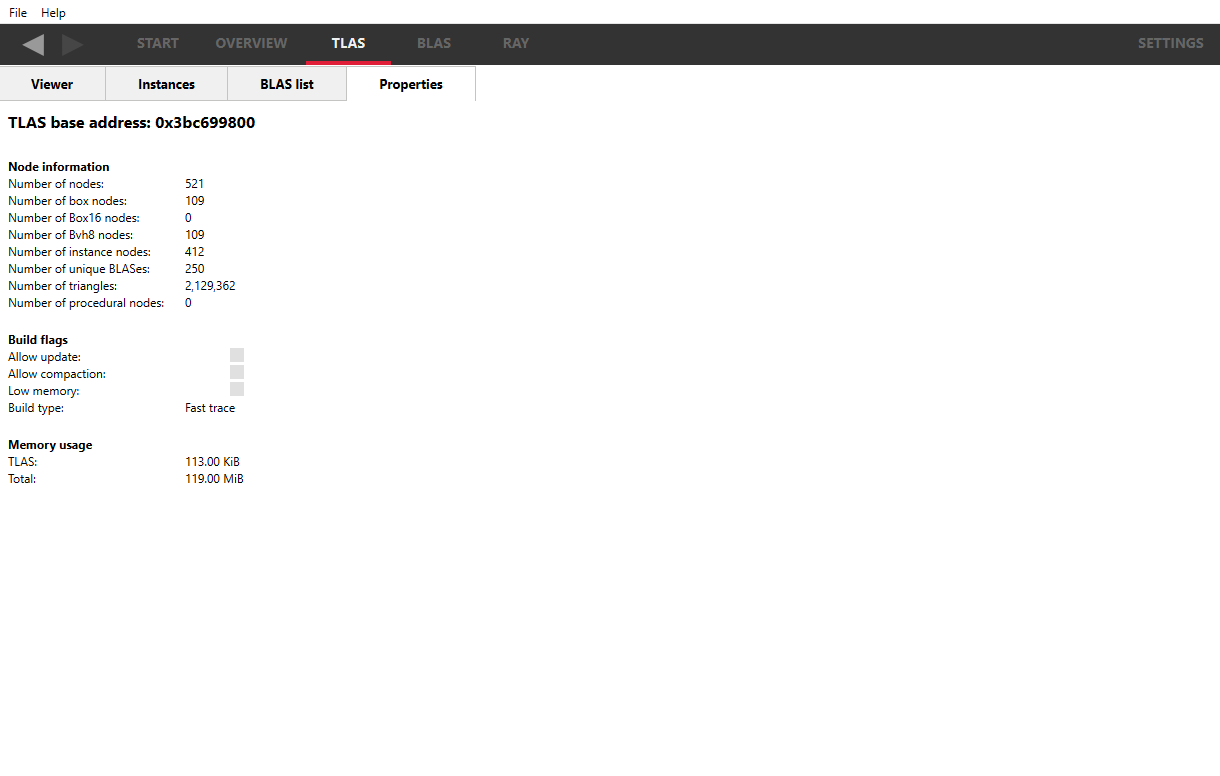1220x776 pixels.
Task: Click the back navigation arrow
Action: point(34,44)
